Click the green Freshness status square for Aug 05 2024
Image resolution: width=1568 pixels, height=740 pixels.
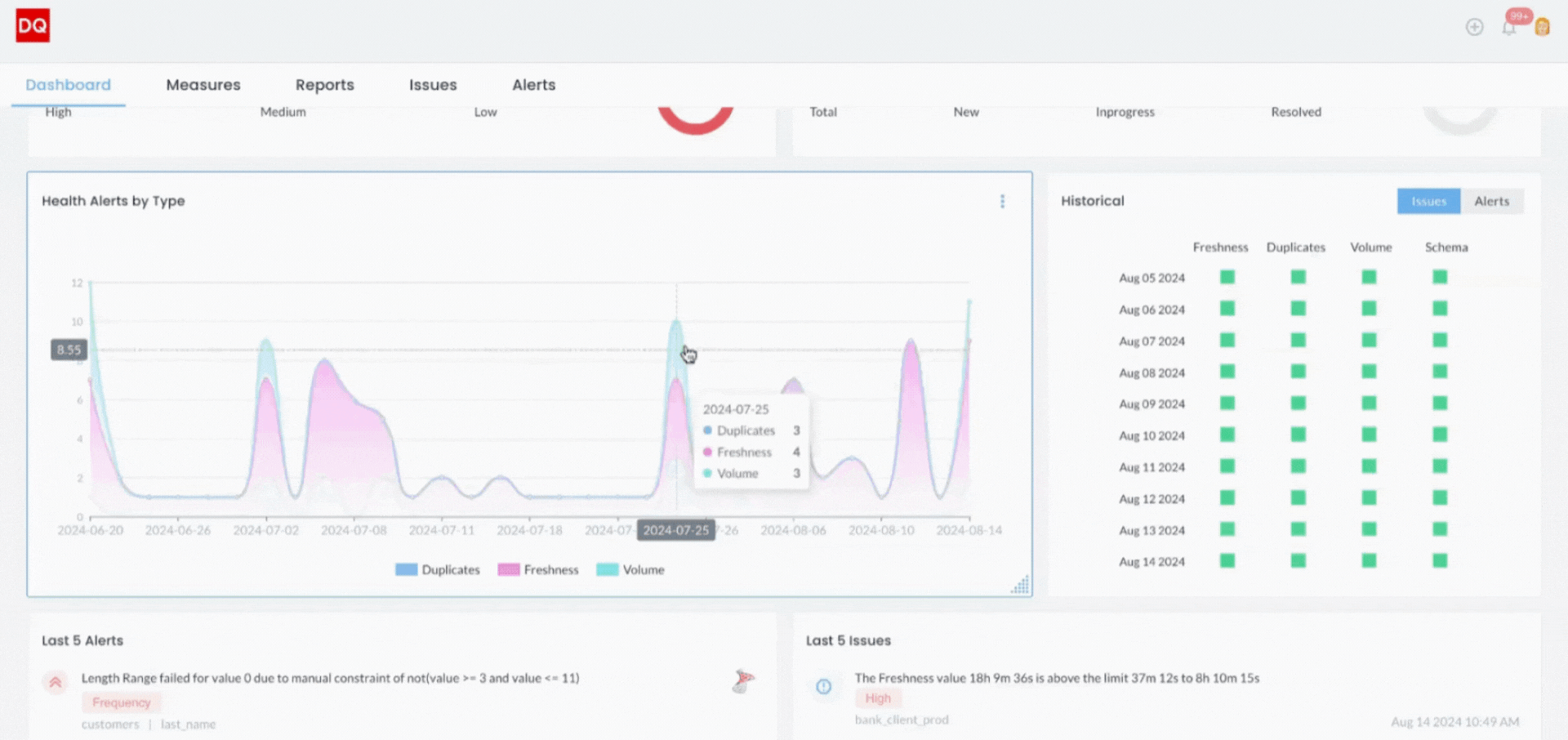tap(1227, 277)
